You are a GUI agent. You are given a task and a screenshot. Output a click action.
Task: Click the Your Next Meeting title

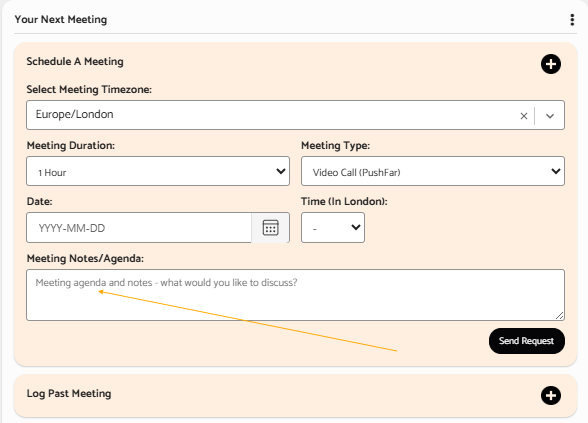(61, 20)
